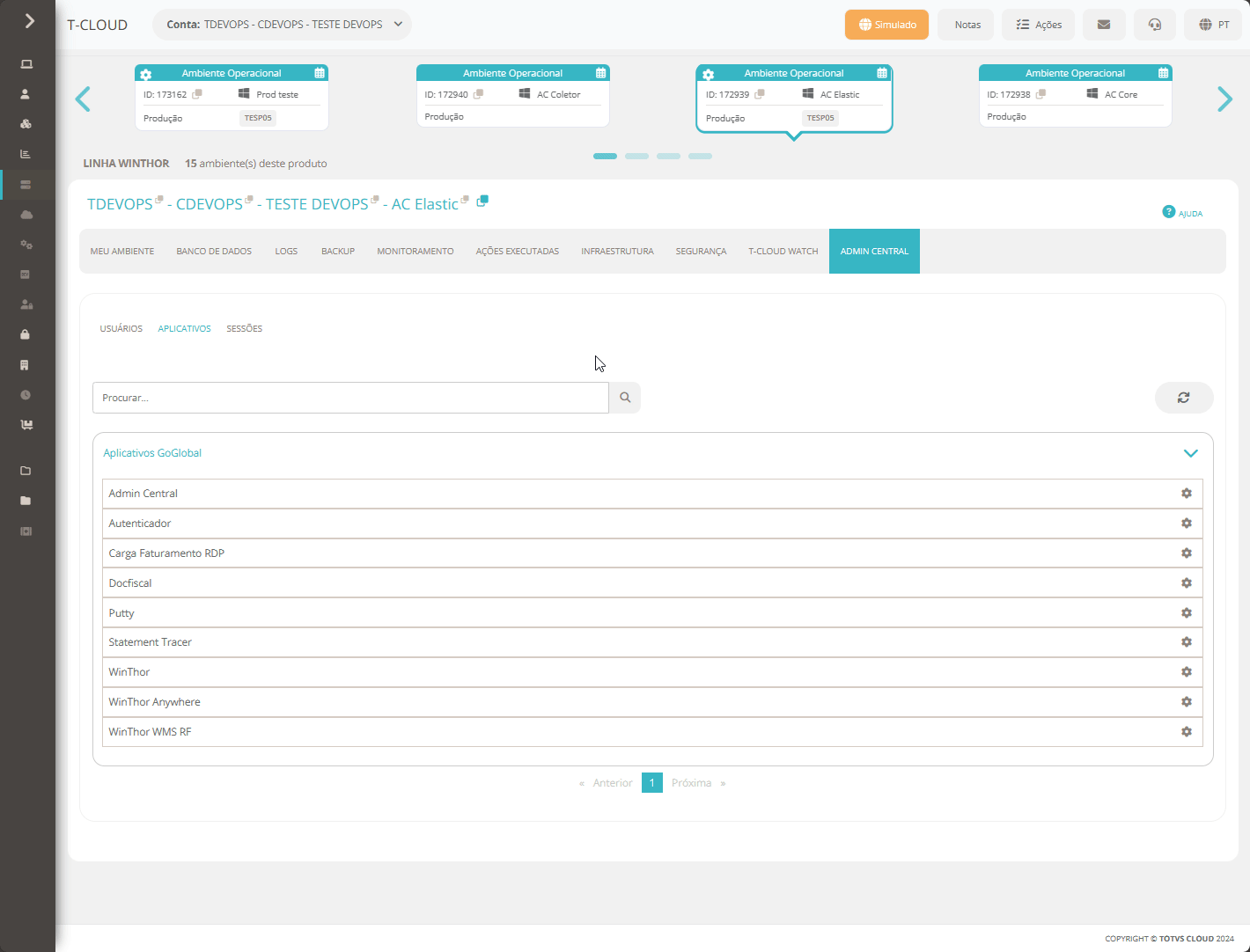
Task: Select the AC Core environment card
Action: [1075, 96]
